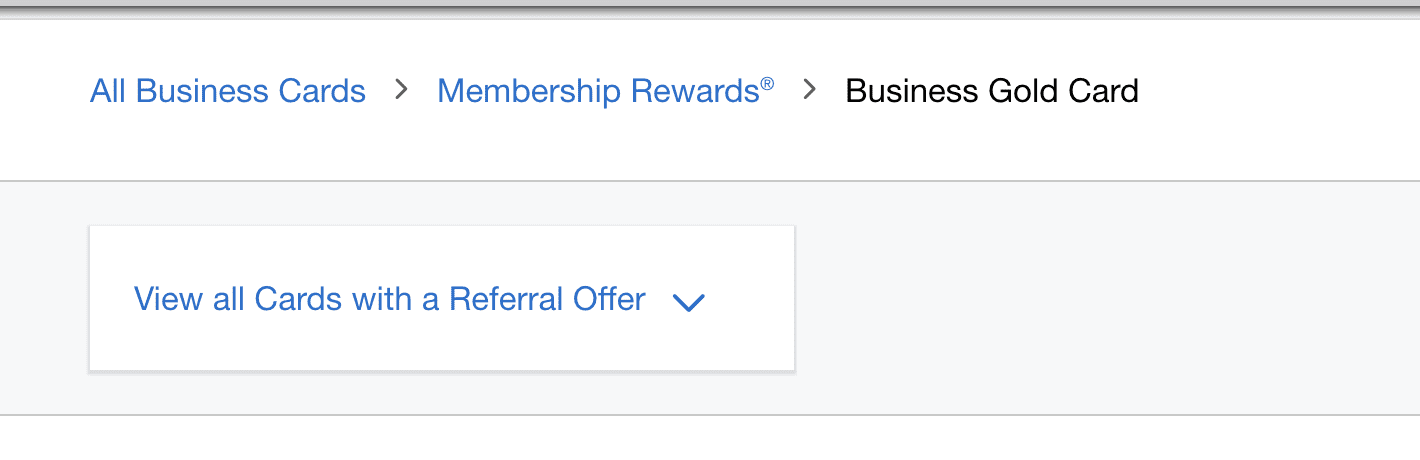
Task: Select the Business Gold Card breadcrumb text
Action: click(991, 91)
